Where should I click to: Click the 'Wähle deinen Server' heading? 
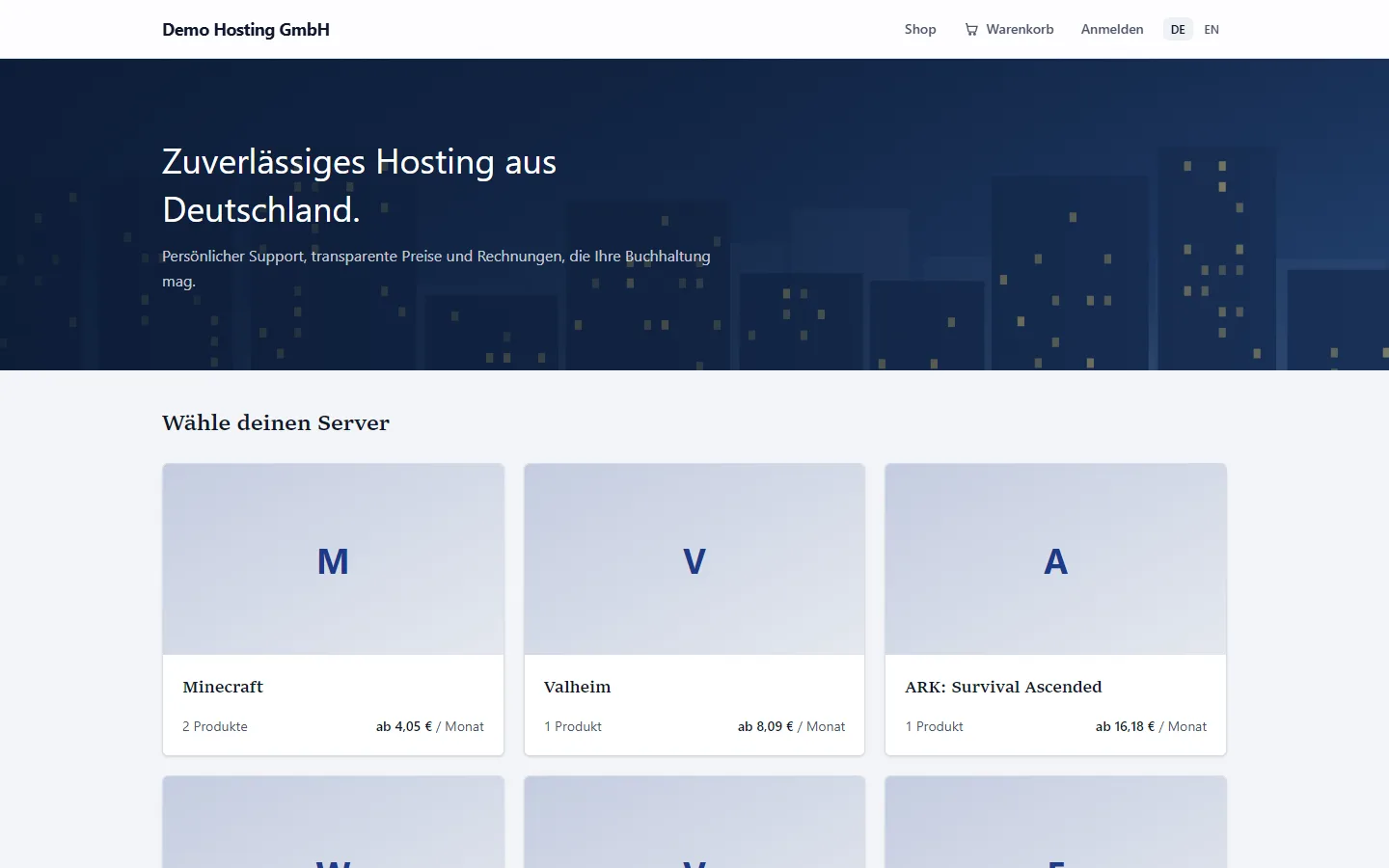(x=276, y=422)
